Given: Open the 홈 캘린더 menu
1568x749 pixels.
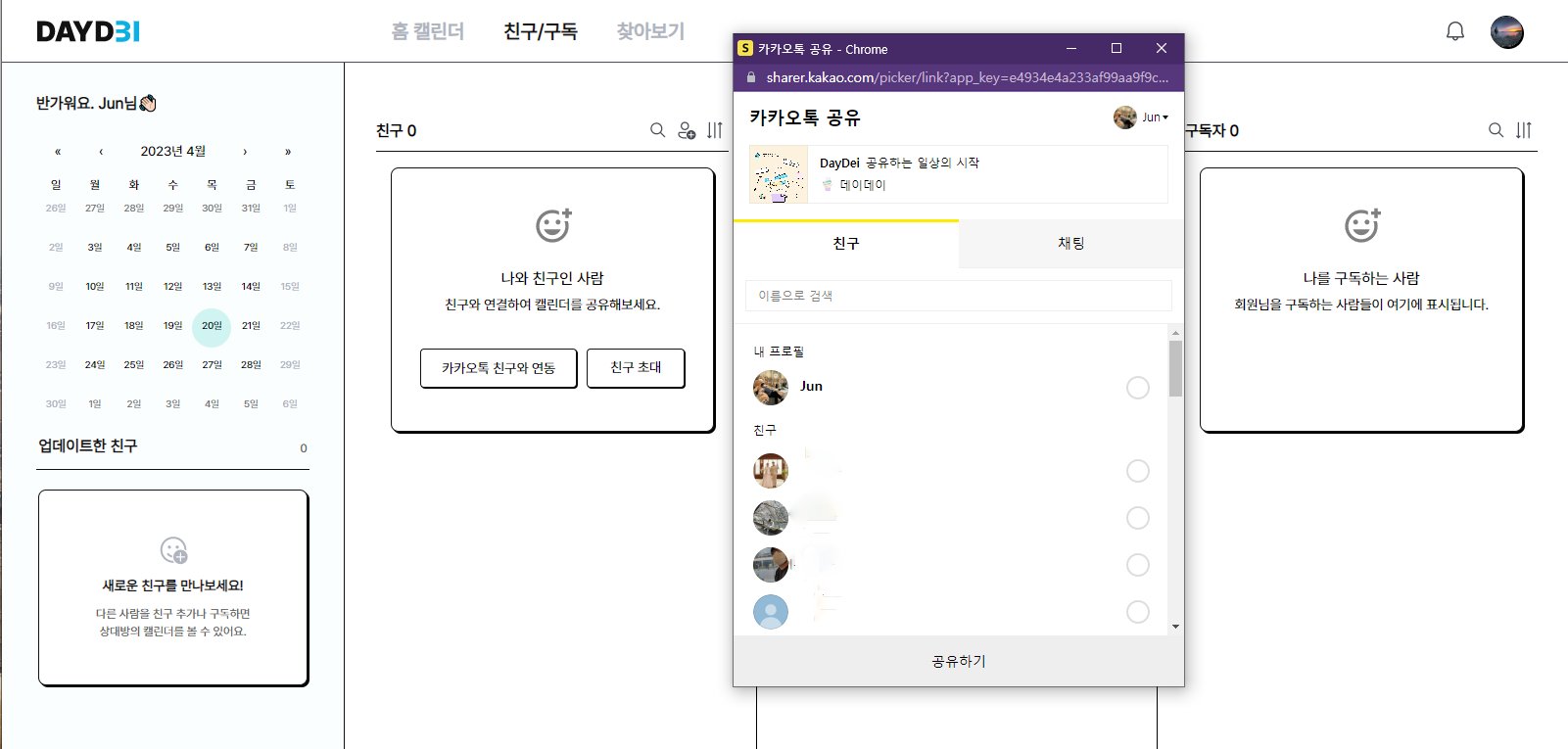Looking at the screenshot, I should (428, 31).
